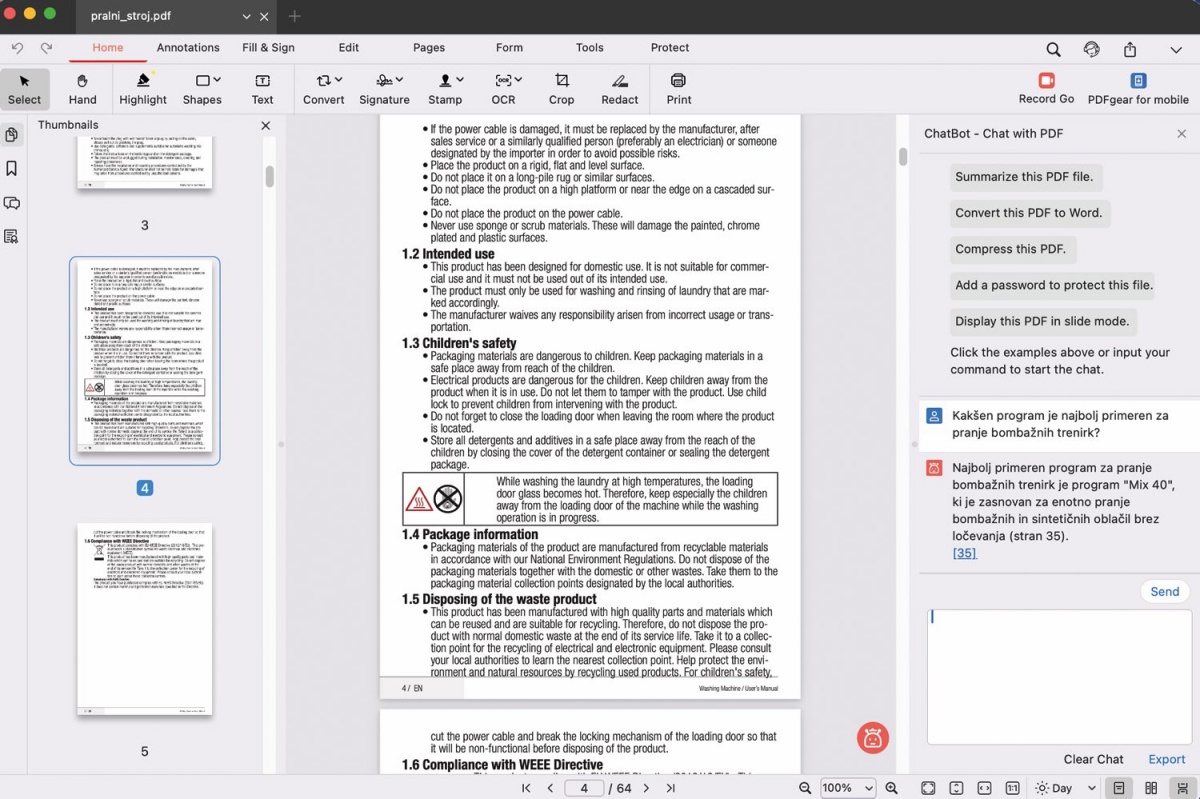
Task: Open the [35] page reference link
Action: coord(964,553)
